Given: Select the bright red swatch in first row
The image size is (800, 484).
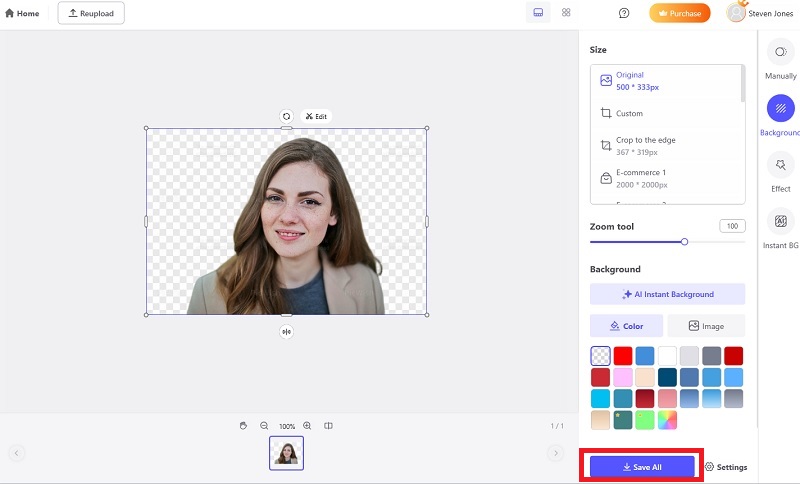Looking at the screenshot, I should (623, 356).
